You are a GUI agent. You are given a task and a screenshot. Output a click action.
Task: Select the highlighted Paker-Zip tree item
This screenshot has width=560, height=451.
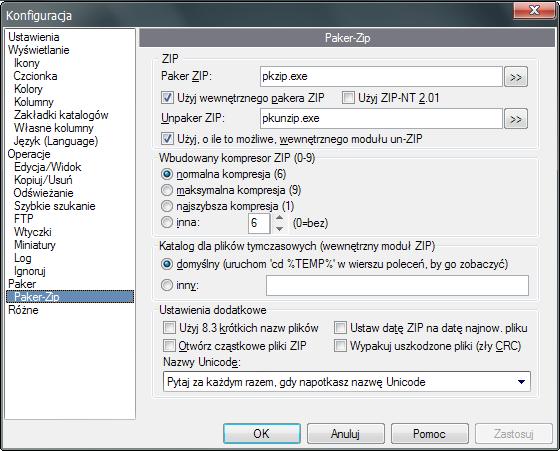pos(70,297)
